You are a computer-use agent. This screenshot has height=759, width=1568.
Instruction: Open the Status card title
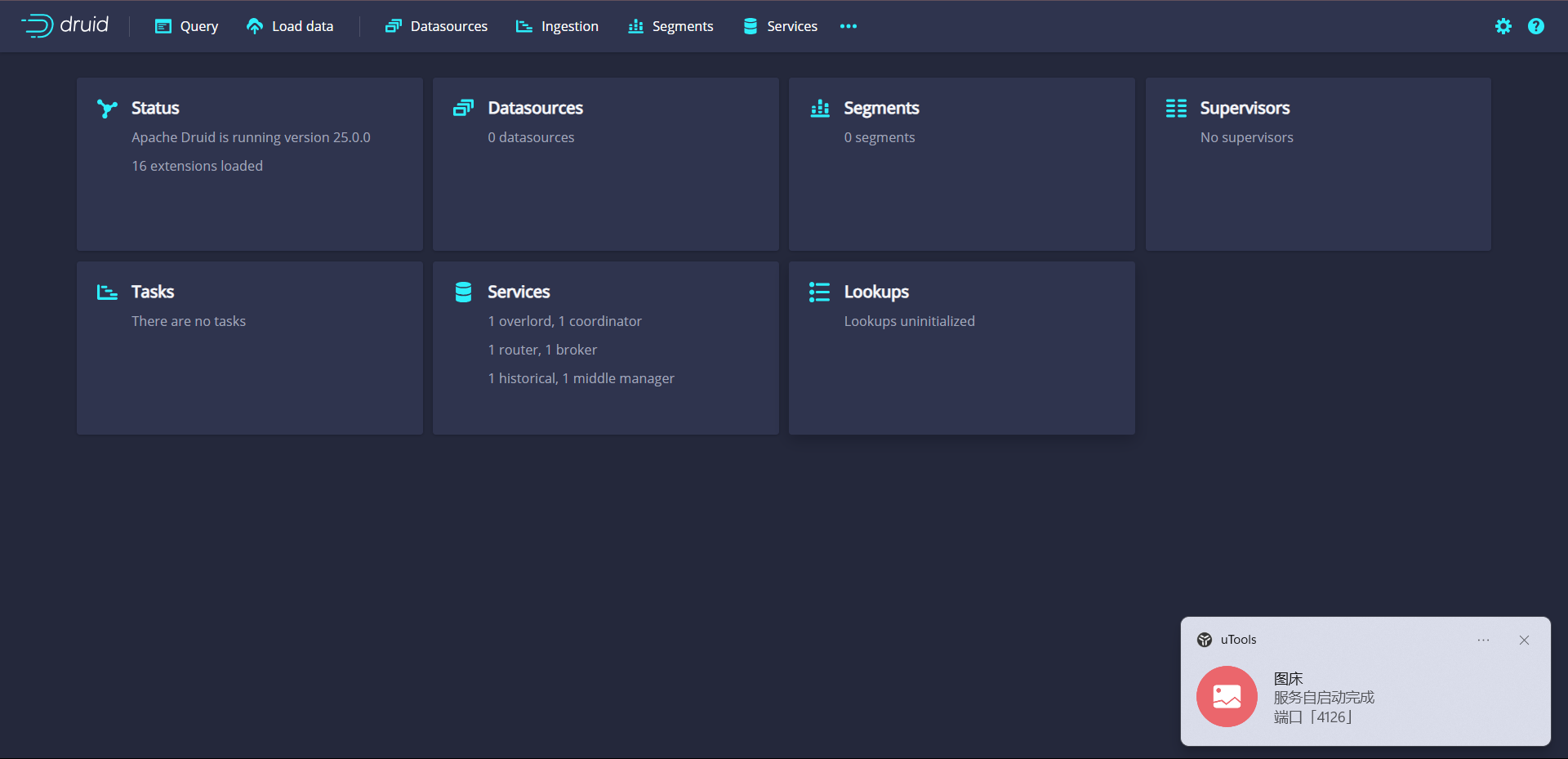pyautogui.click(x=155, y=108)
